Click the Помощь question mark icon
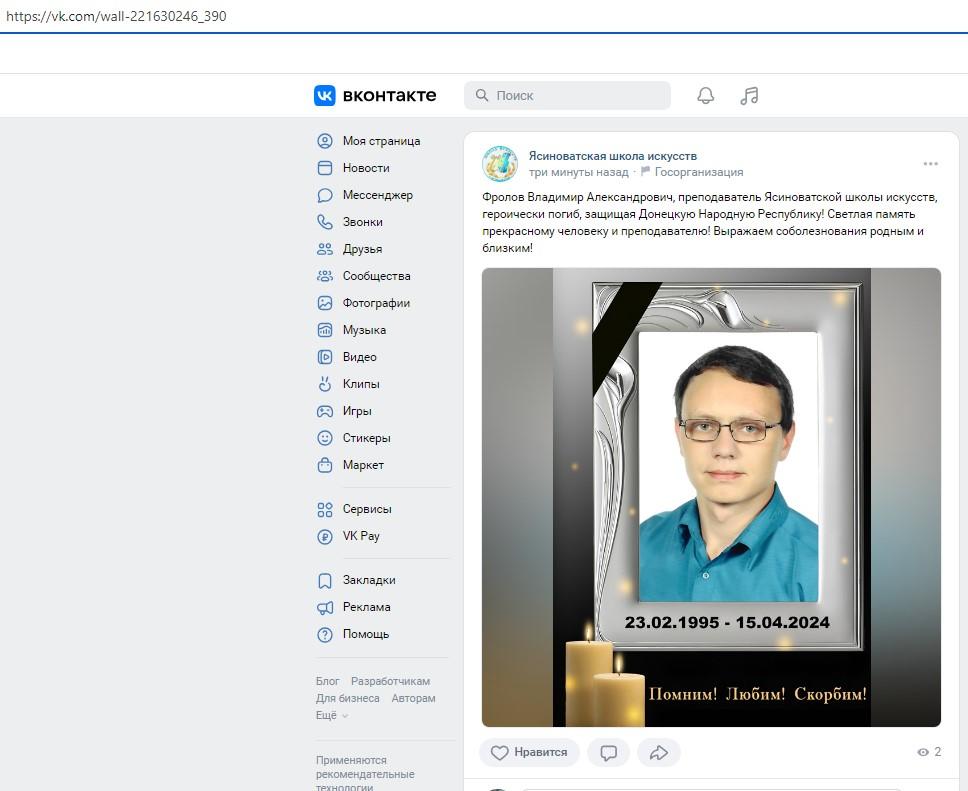This screenshot has height=791, width=968. pyautogui.click(x=325, y=634)
